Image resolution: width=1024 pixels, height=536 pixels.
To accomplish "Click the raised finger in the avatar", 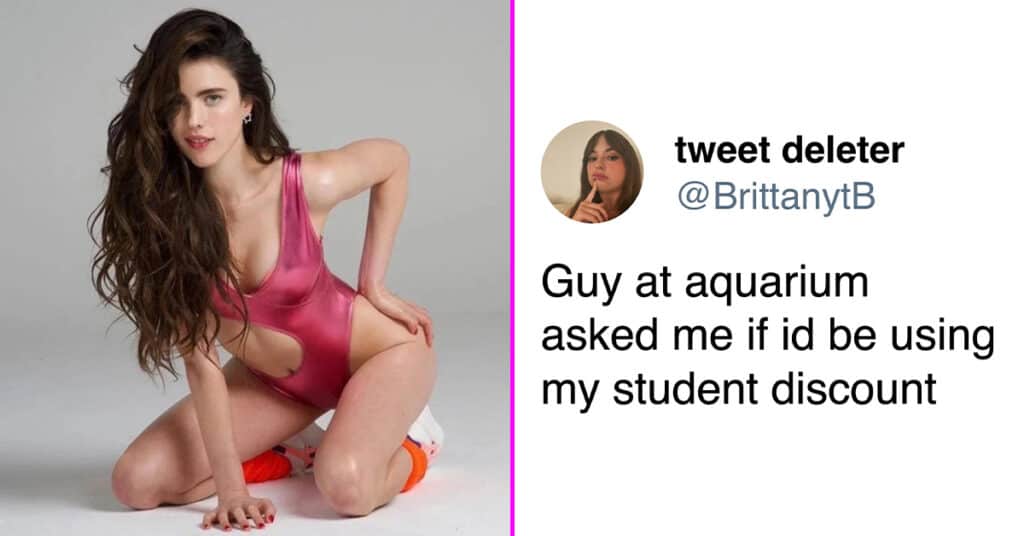I will (592, 197).
